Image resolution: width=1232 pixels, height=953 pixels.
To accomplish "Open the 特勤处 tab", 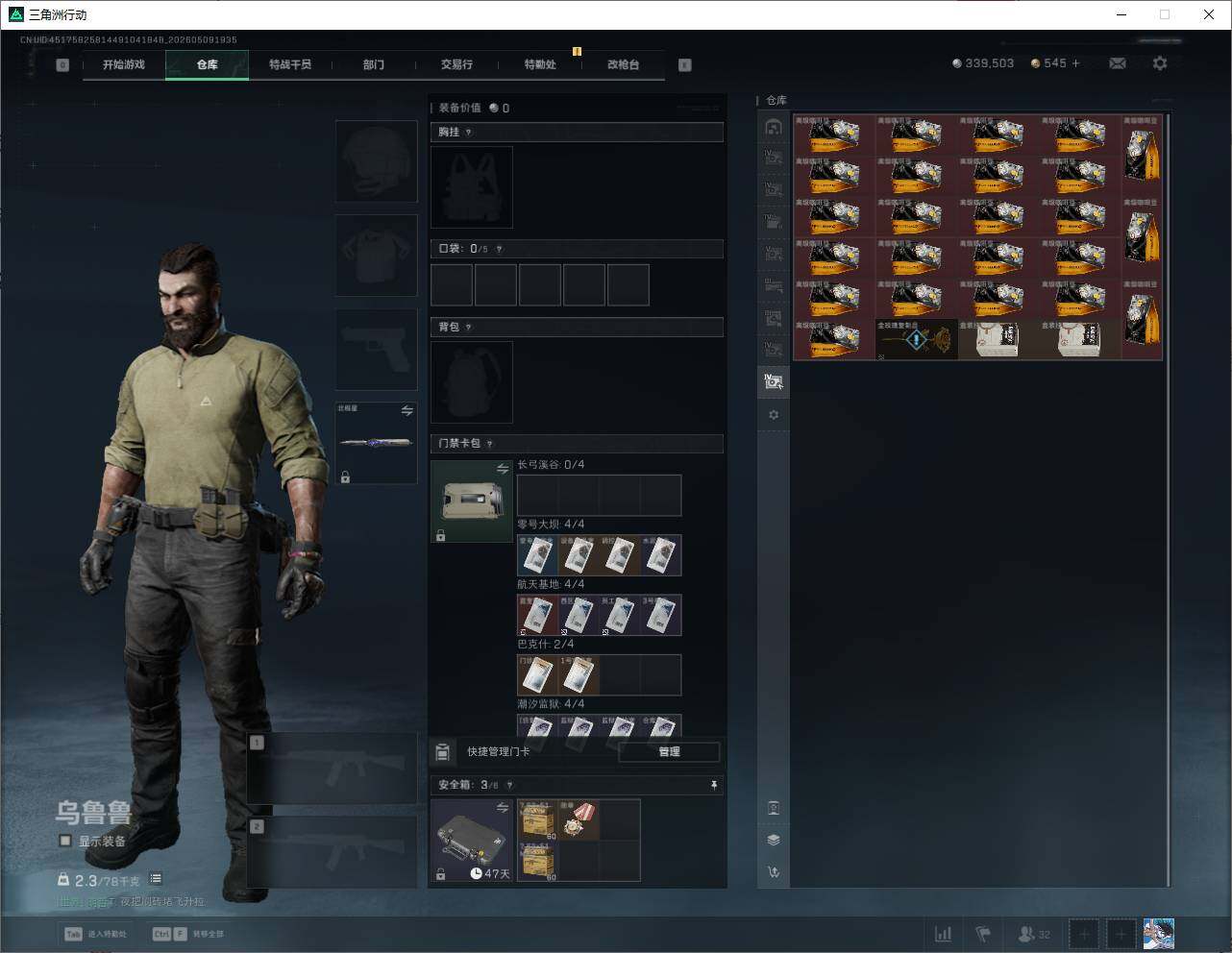I will pos(540,64).
